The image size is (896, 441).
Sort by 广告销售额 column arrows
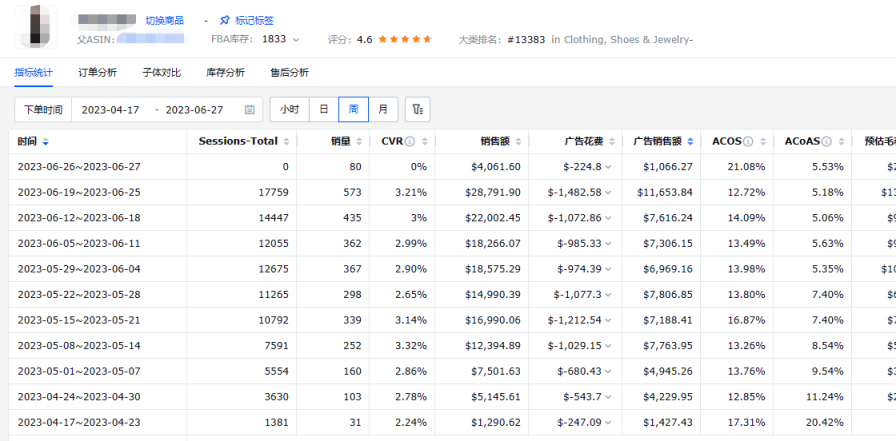click(689, 142)
